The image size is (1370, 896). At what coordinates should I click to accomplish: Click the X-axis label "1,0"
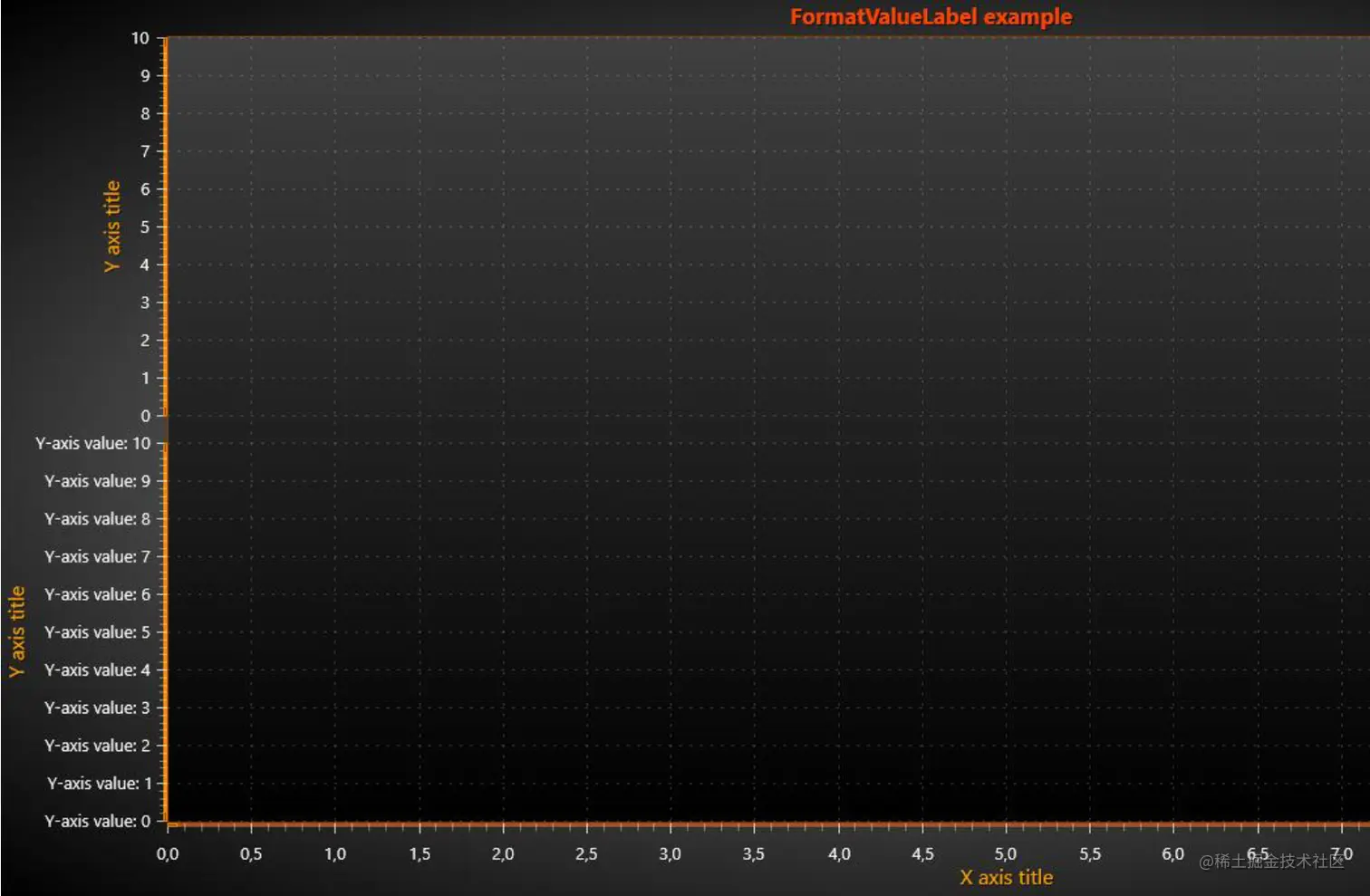click(x=335, y=854)
